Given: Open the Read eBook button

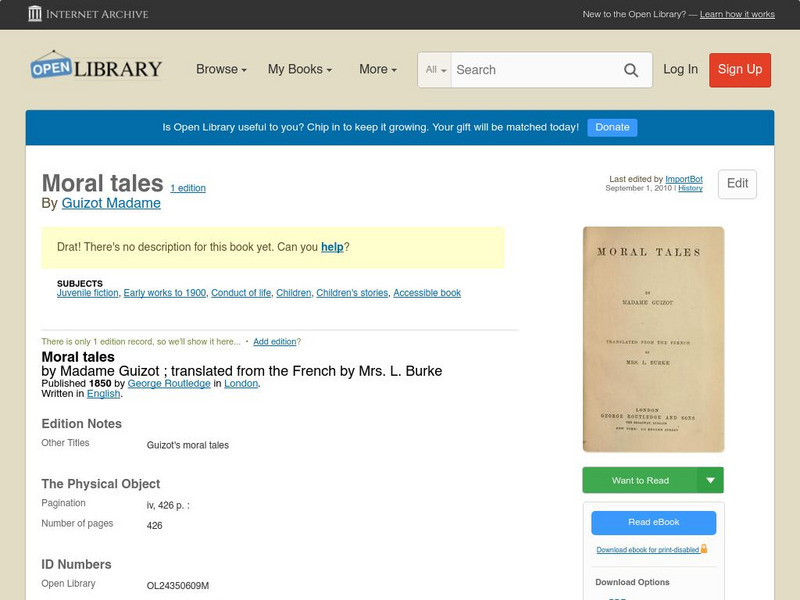Looking at the screenshot, I should [x=655, y=522].
